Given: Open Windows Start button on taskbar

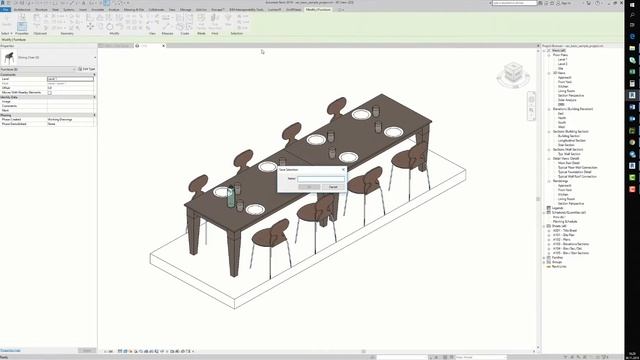Looking at the screenshot, I should pyautogui.click(x=632, y=4).
